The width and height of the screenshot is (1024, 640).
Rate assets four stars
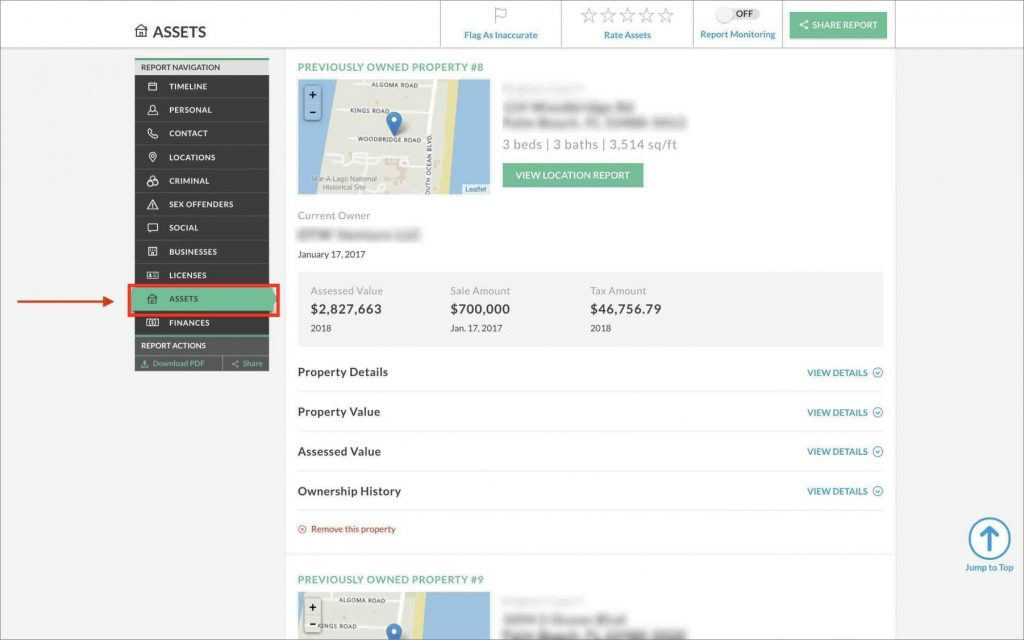click(x=647, y=15)
